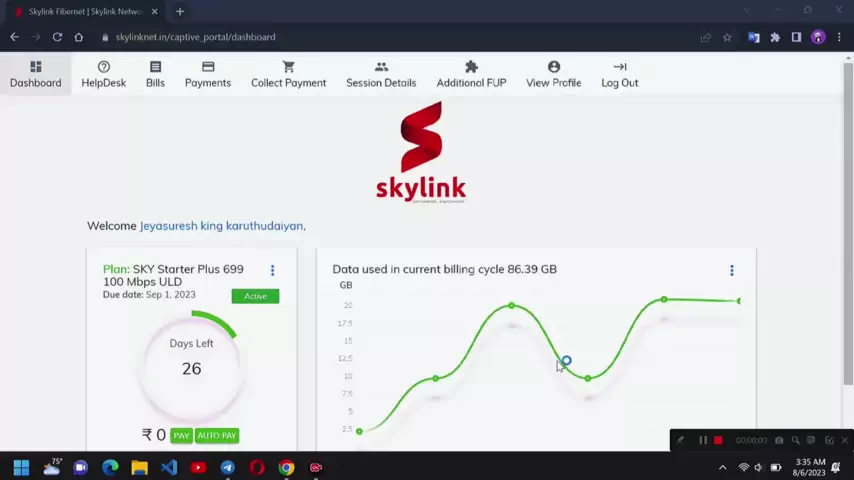Reload the page with browser refresh button
The image size is (854, 480).
point(57,37)
